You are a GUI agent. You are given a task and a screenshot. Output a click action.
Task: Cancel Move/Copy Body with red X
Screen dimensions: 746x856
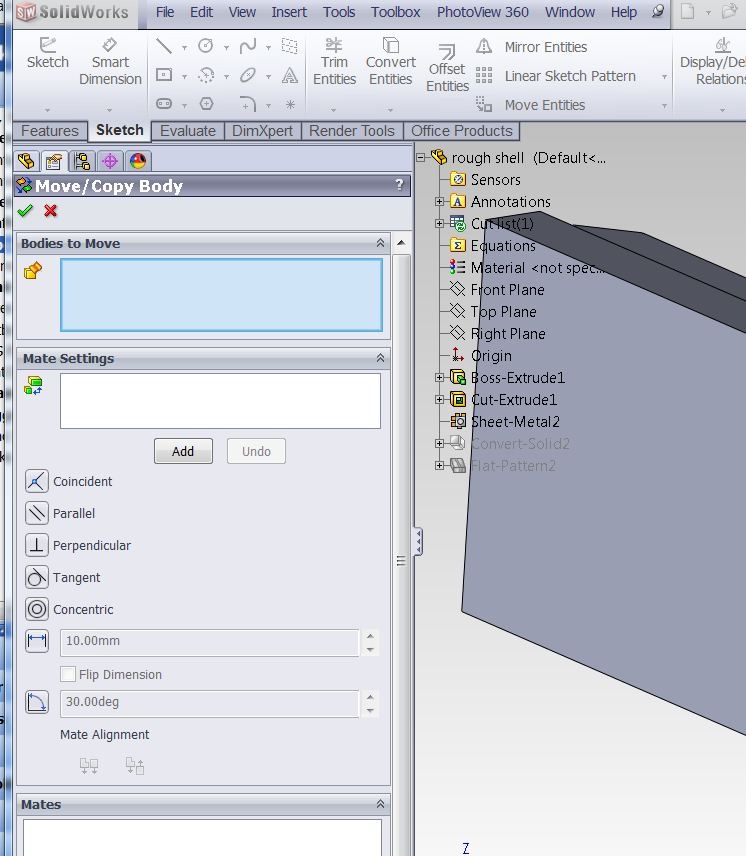(51, 211)
